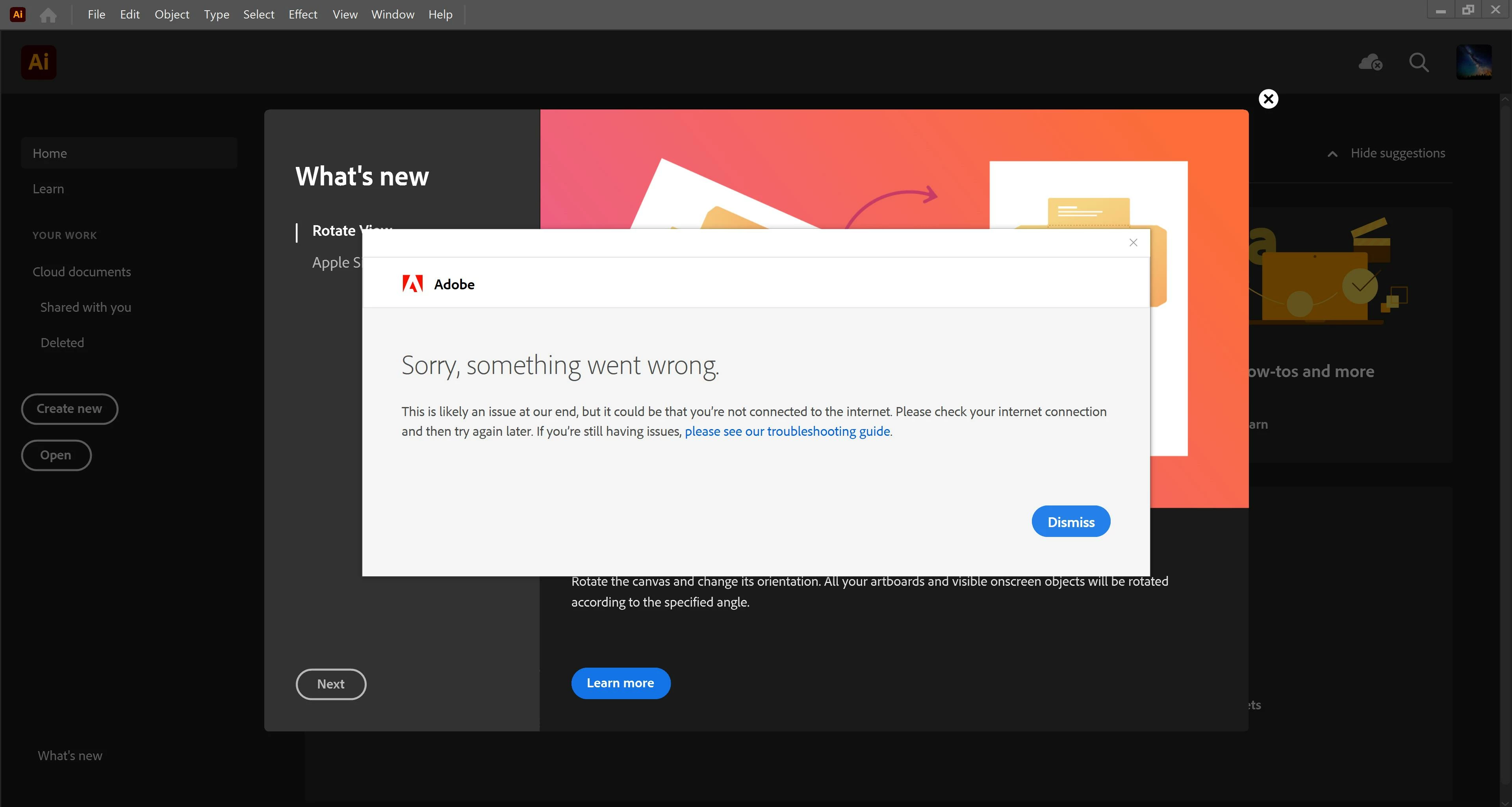Click Create new button
The height and width of the screenshot is (807, 1512).
69,409
